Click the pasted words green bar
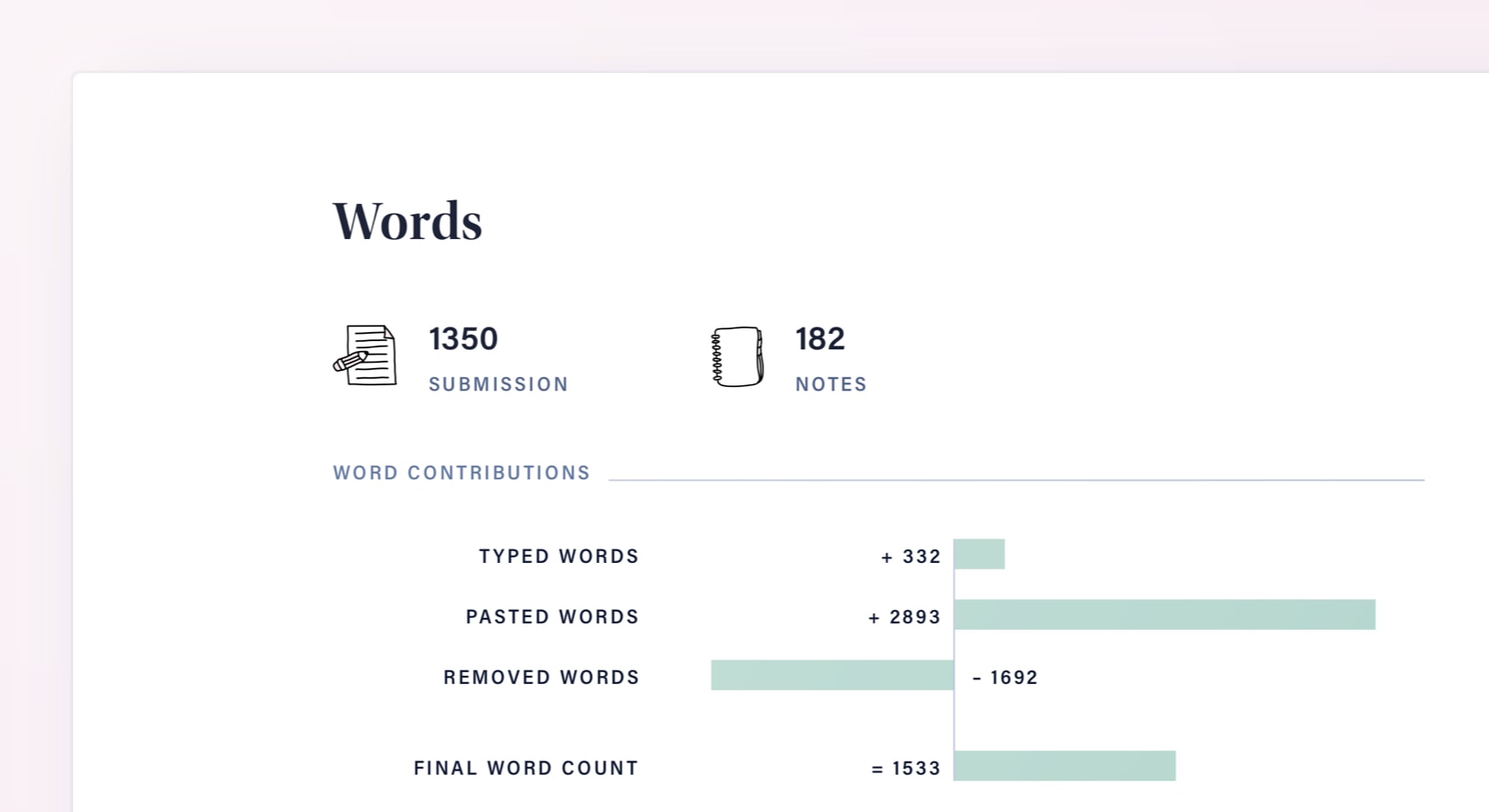This screenshot has width=1489, height=812. pos(1164,614)
